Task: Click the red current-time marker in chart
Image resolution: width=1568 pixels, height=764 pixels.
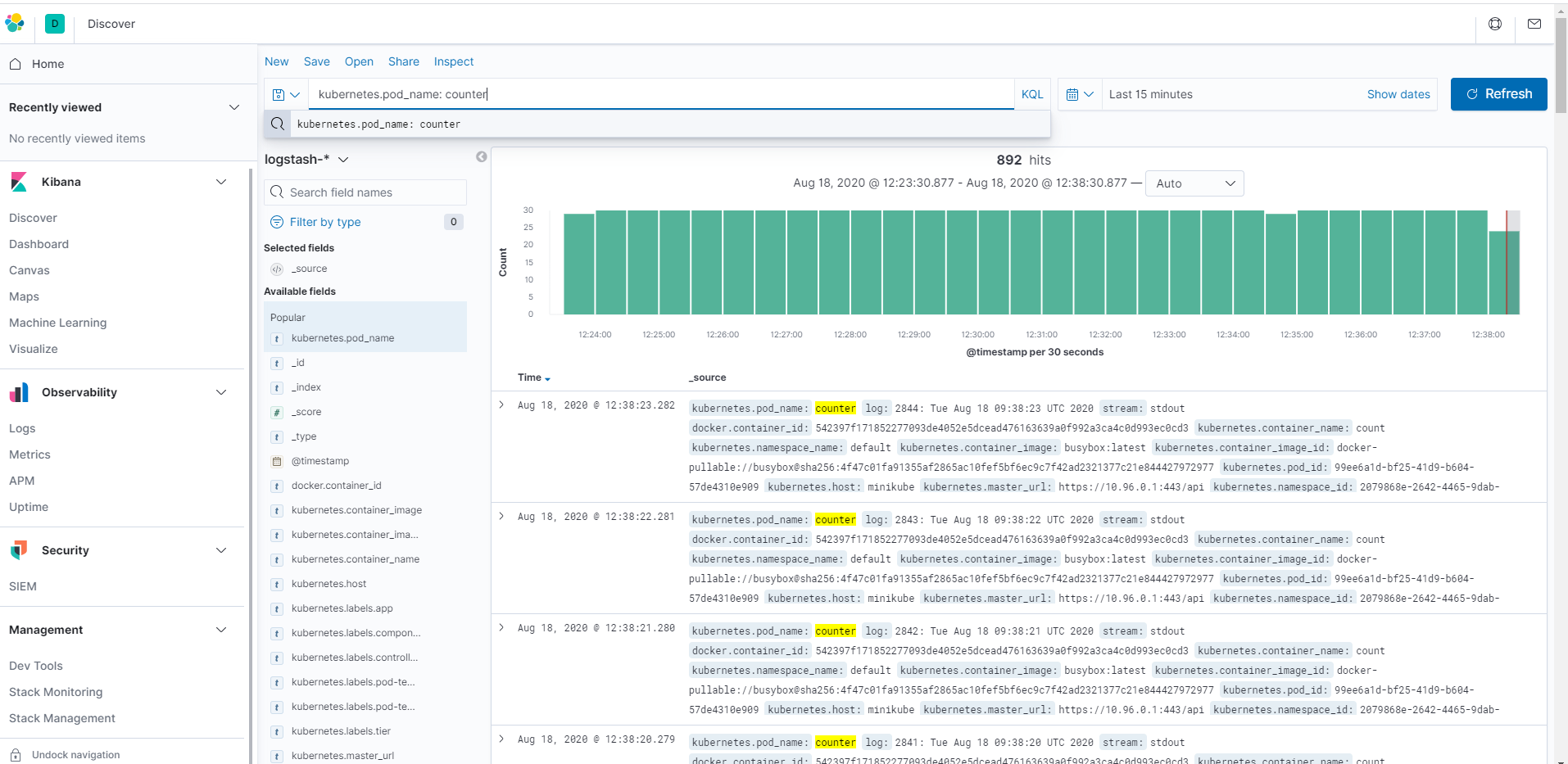Action: [1506, 262]
